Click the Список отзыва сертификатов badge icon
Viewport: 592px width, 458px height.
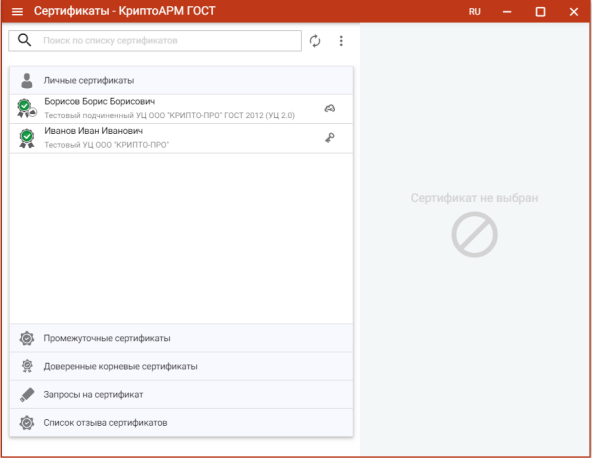coord(27,423)
